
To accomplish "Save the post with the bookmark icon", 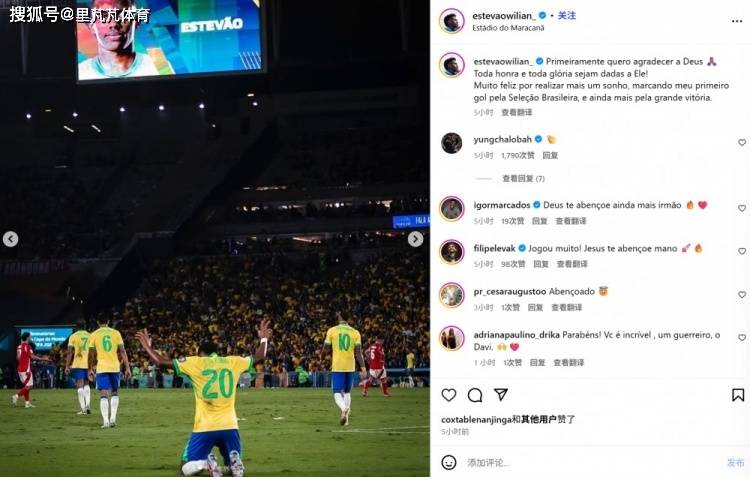I will 738,395.
